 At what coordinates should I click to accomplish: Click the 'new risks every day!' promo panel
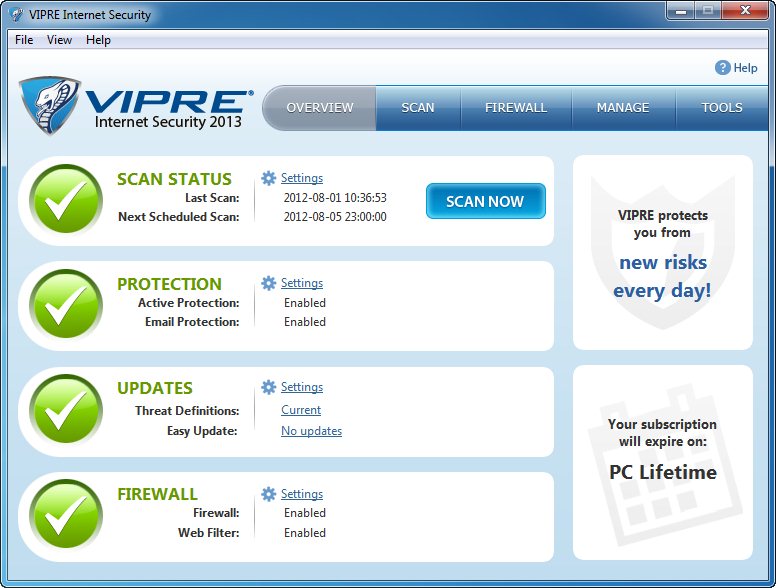tap(663, 252)
